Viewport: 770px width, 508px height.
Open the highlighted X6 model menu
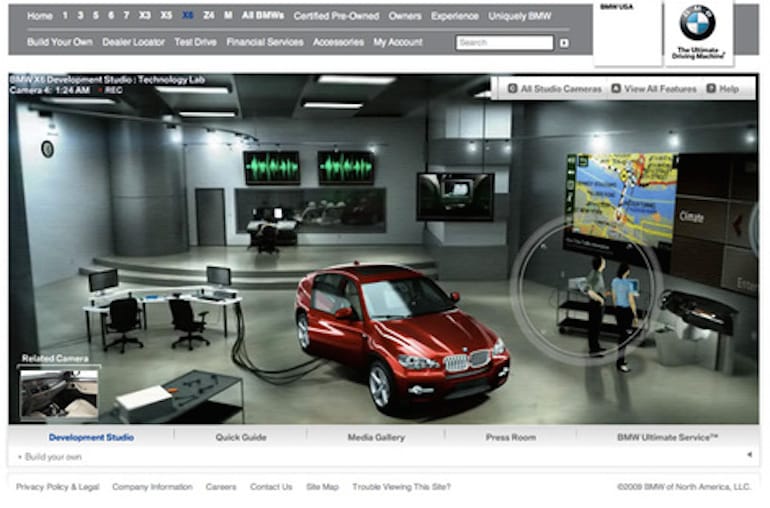click(188, 16)
